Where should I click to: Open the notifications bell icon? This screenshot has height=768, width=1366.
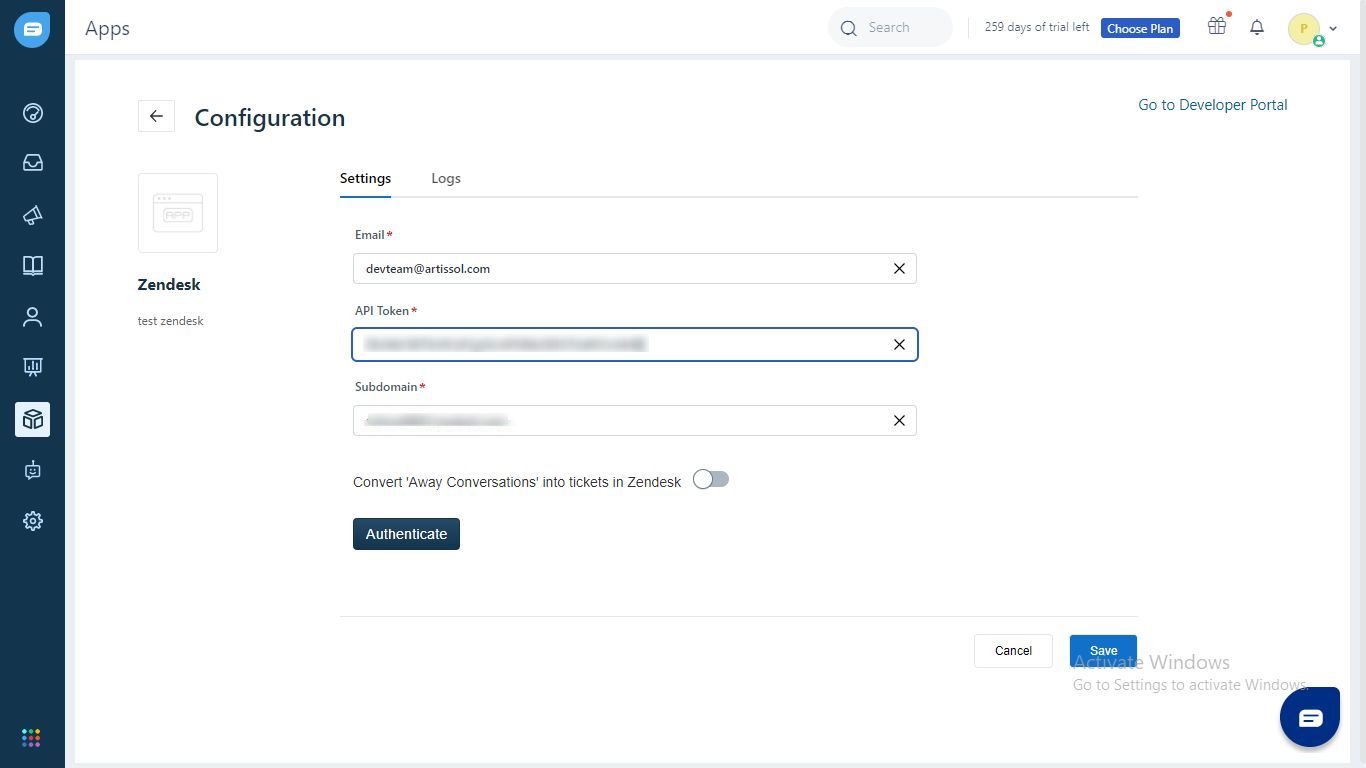(1257, 28)
